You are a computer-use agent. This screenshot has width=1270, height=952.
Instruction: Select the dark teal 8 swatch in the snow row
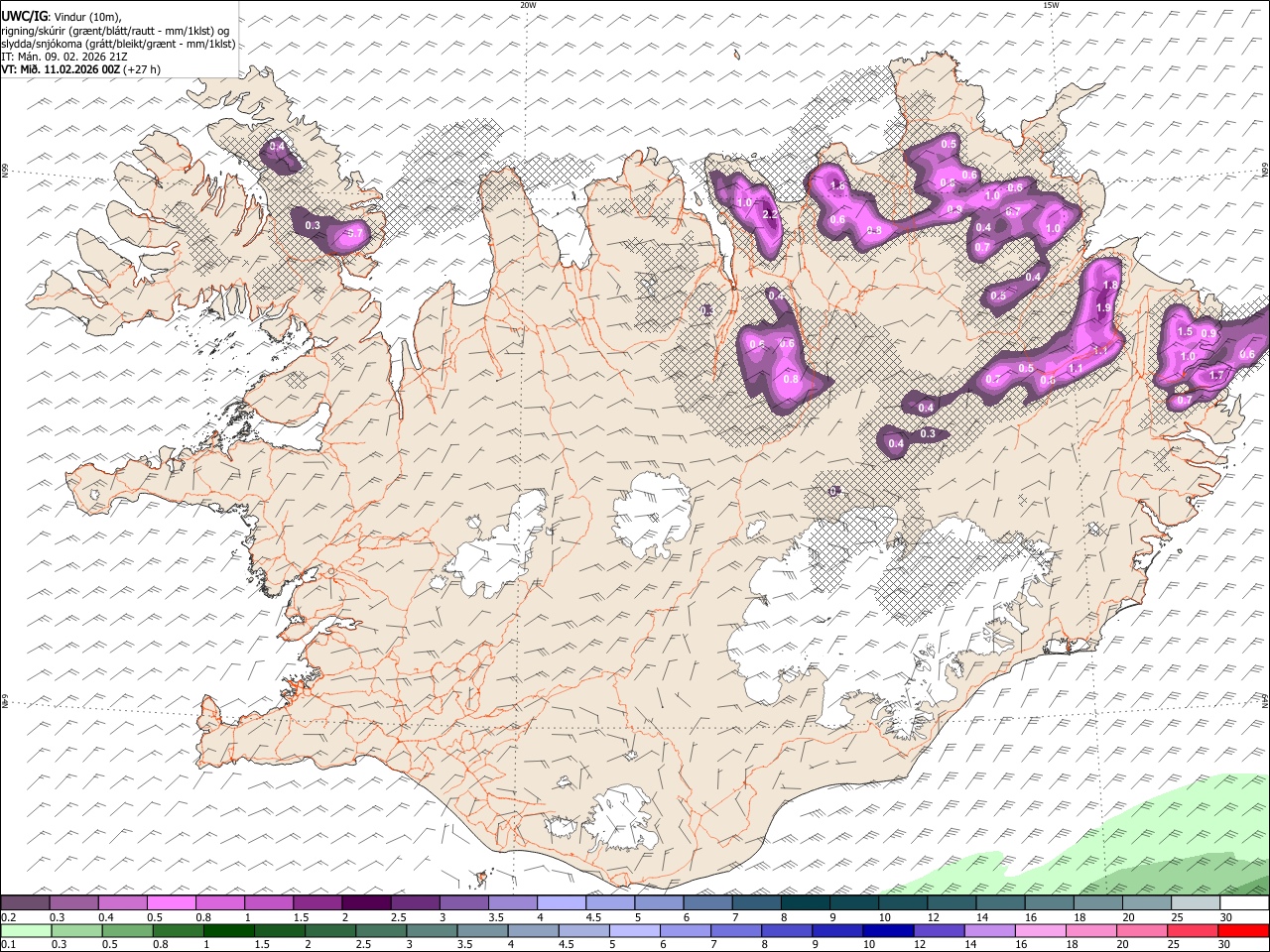point(806,903)
